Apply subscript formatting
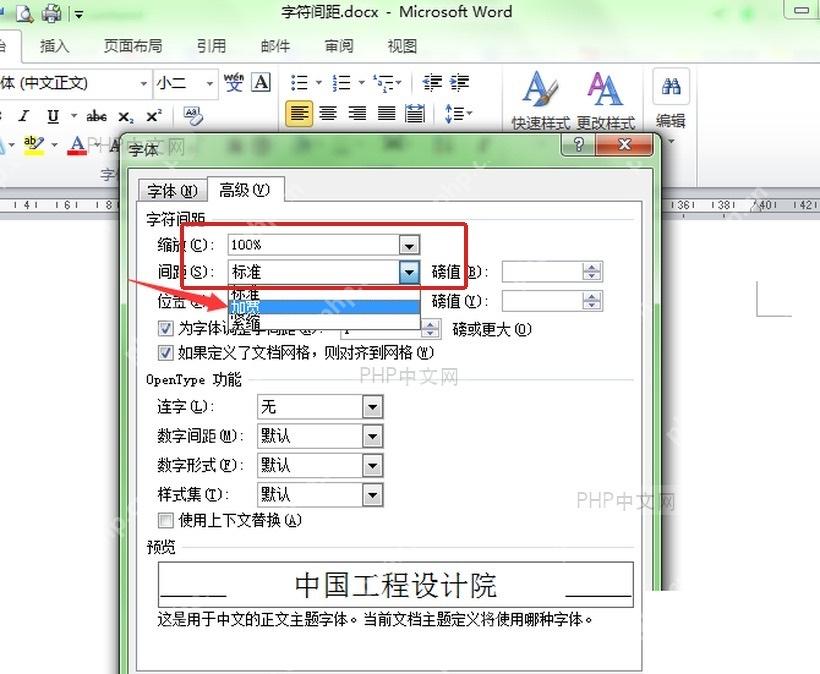 click(x=126, y=117)
